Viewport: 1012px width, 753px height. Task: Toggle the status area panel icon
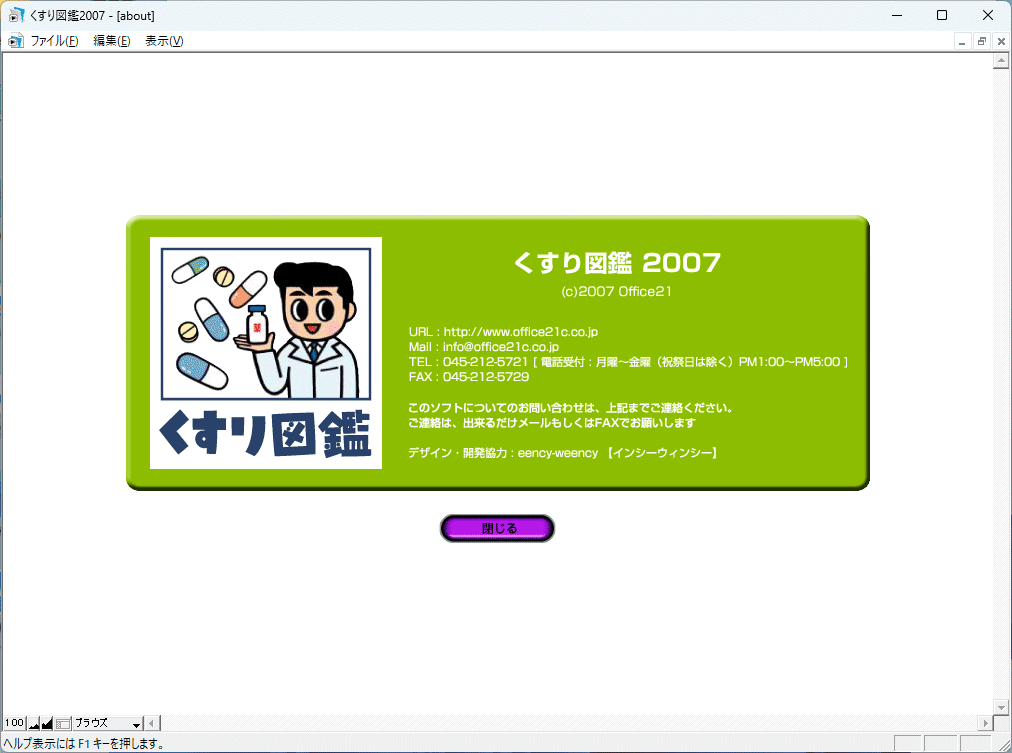pos(63,723)
